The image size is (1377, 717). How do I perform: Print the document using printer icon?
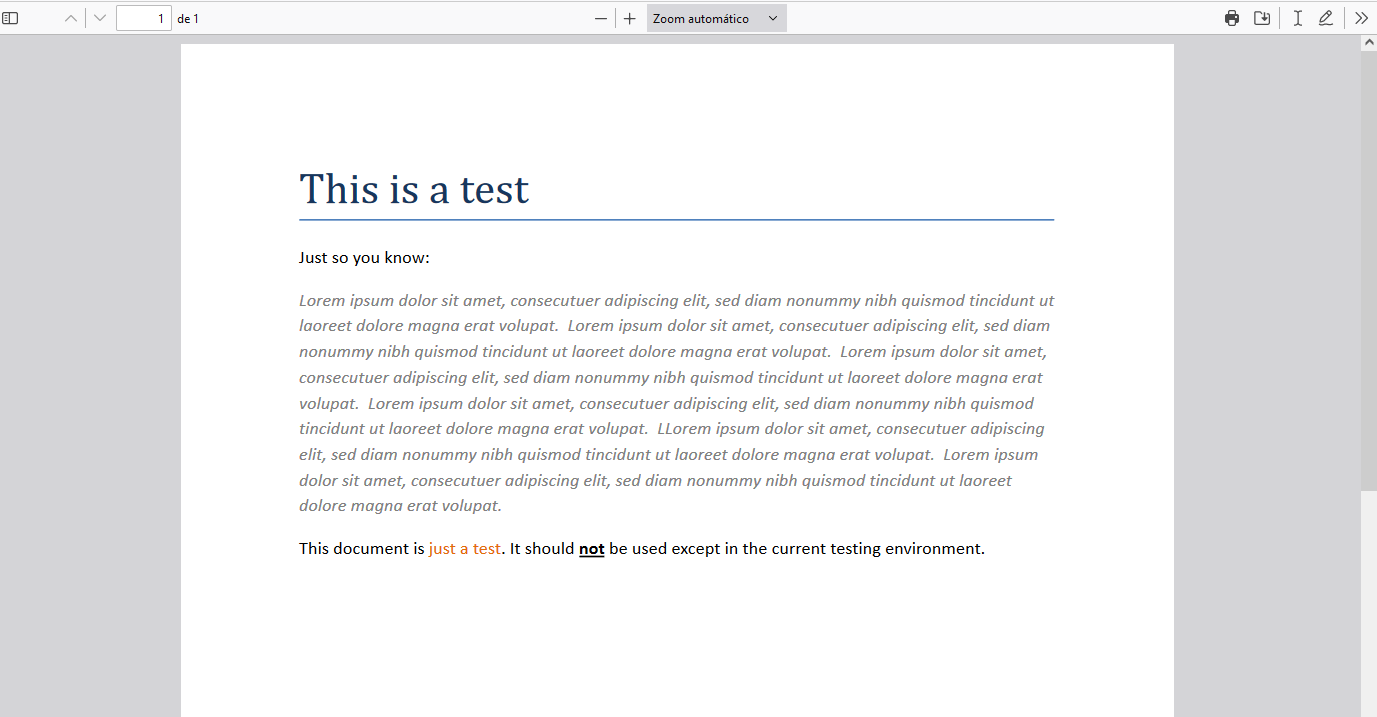[x=1232, y=18]
